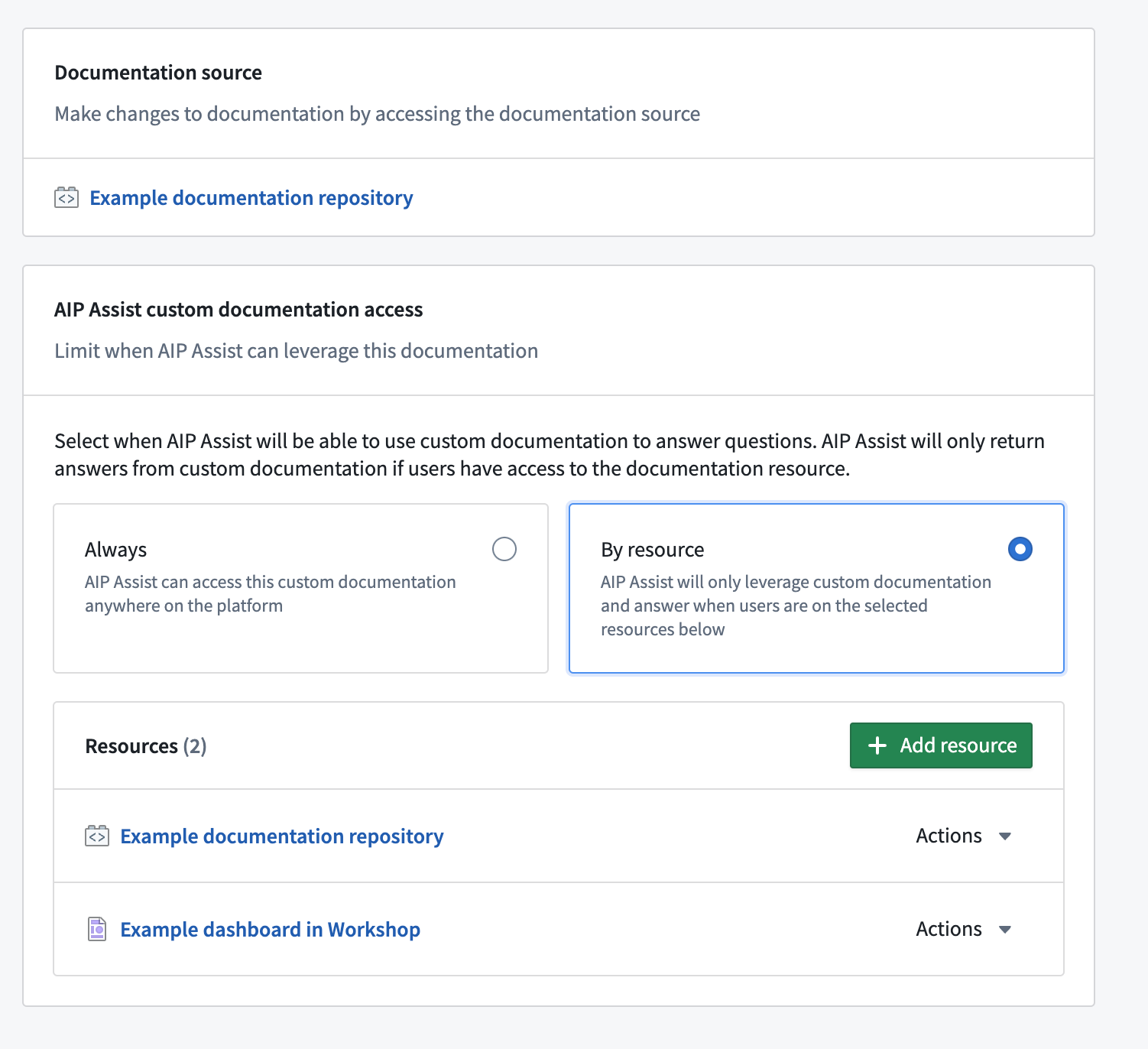Click the code repository icon under Documentation source
Screen dimensions: 1148x1049
click(66, 198)
